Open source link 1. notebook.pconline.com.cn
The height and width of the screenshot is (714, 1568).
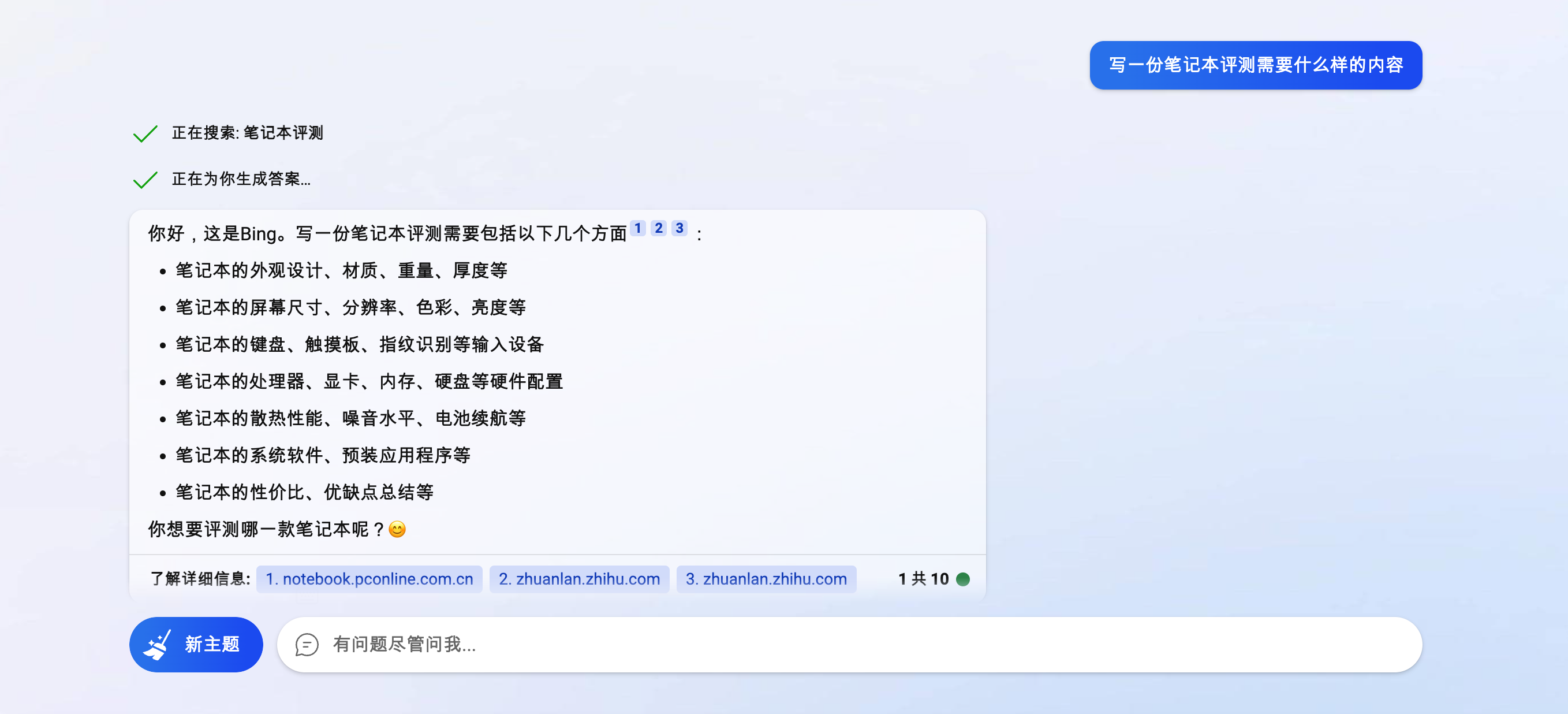369,579
